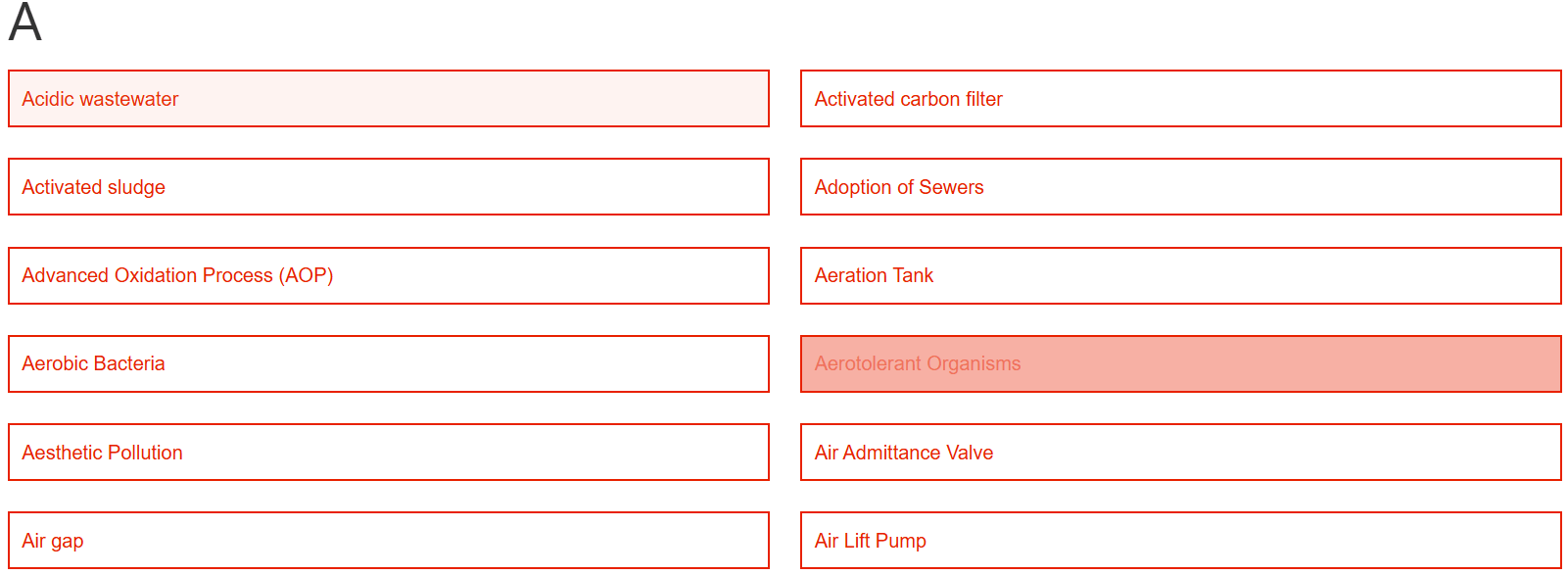The image size is (1568, 575).
Task: Open Advanced Oxidation Process (AOP) term
Action: tap(389, 275)
